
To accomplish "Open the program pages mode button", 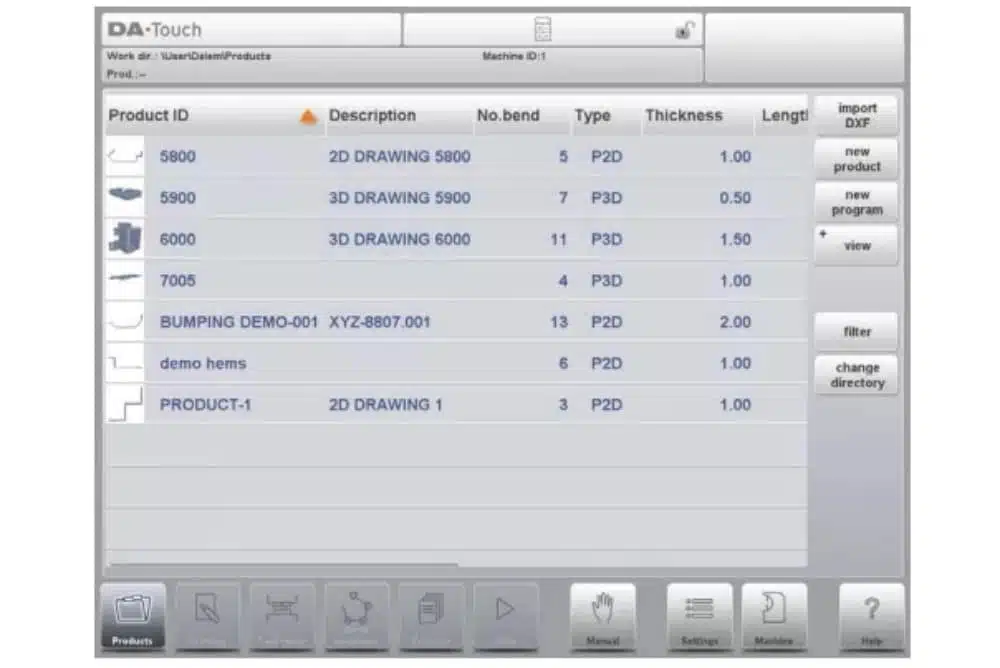I will (x=431, y=616).
